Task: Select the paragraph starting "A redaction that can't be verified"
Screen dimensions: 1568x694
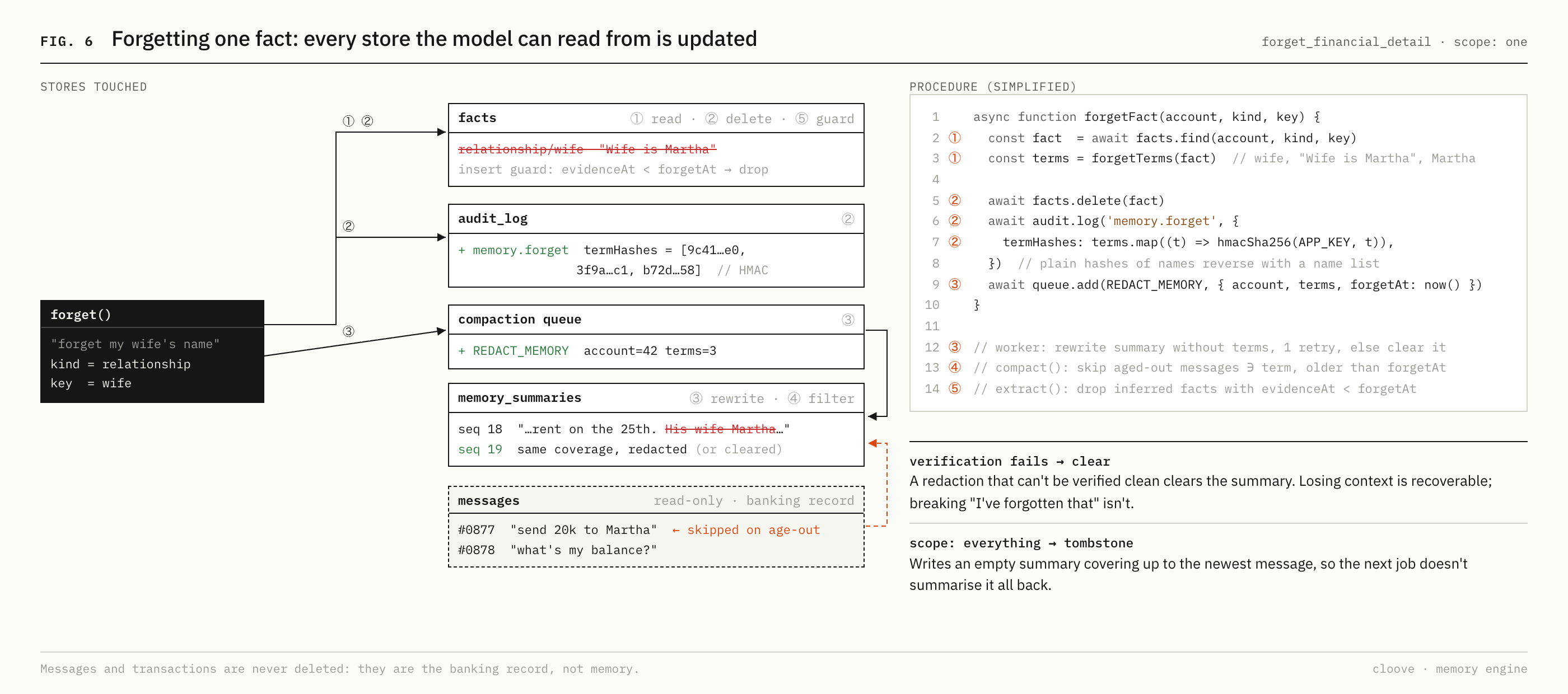Action: coord(1200,492)
